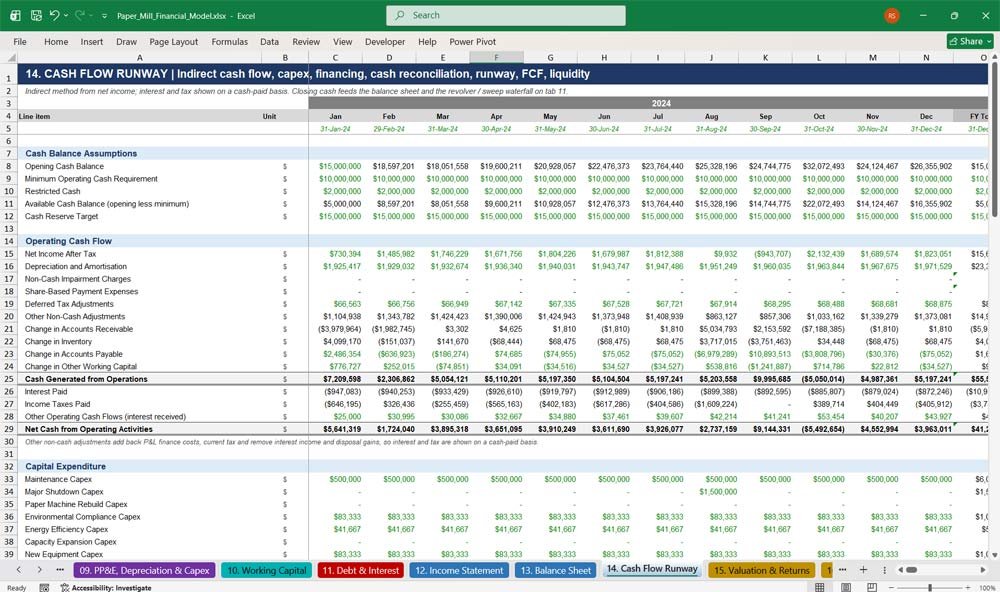Open the Help ribbon tab

(x=427, y=41)
